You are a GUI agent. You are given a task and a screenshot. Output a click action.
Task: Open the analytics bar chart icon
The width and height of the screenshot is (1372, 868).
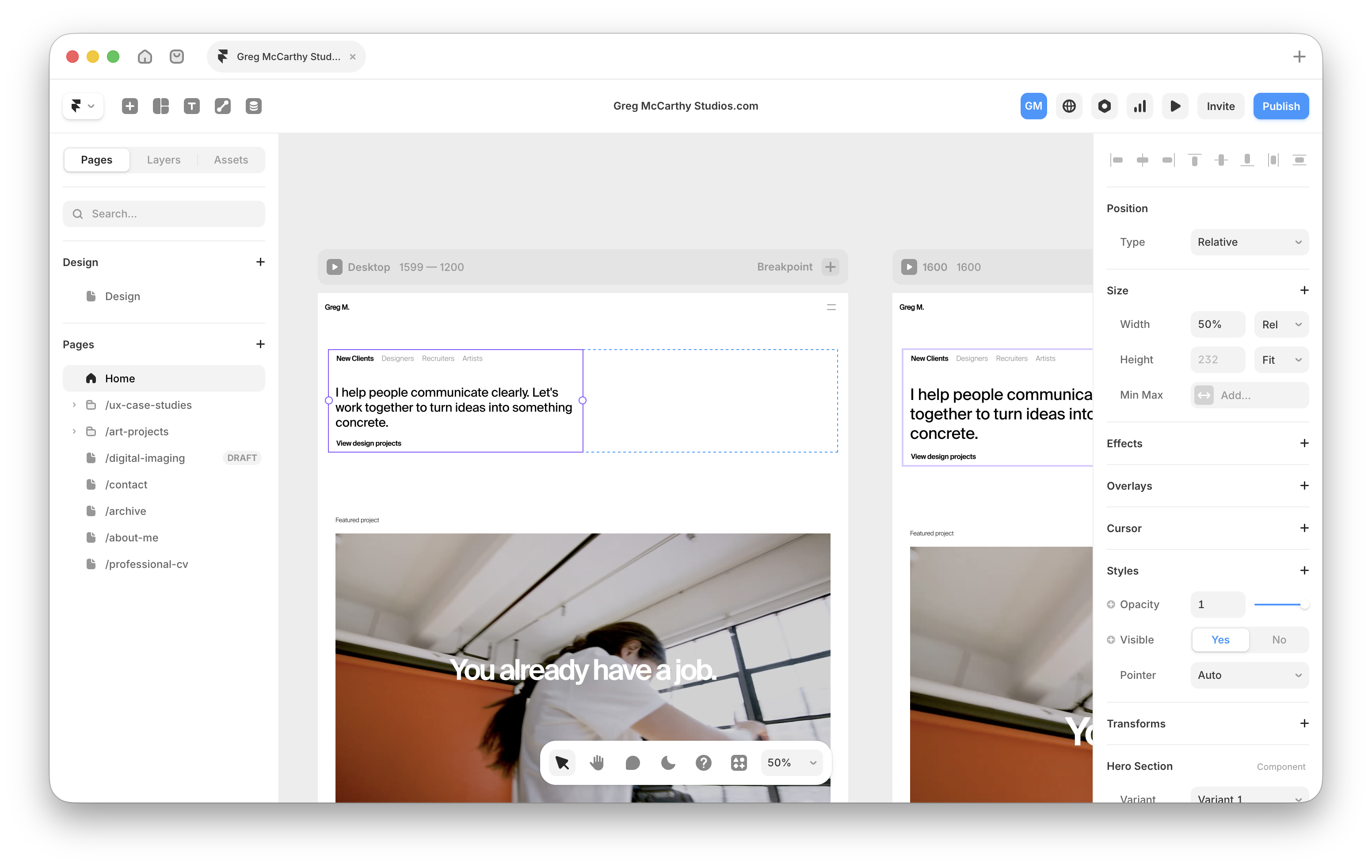click(1140, 106)
